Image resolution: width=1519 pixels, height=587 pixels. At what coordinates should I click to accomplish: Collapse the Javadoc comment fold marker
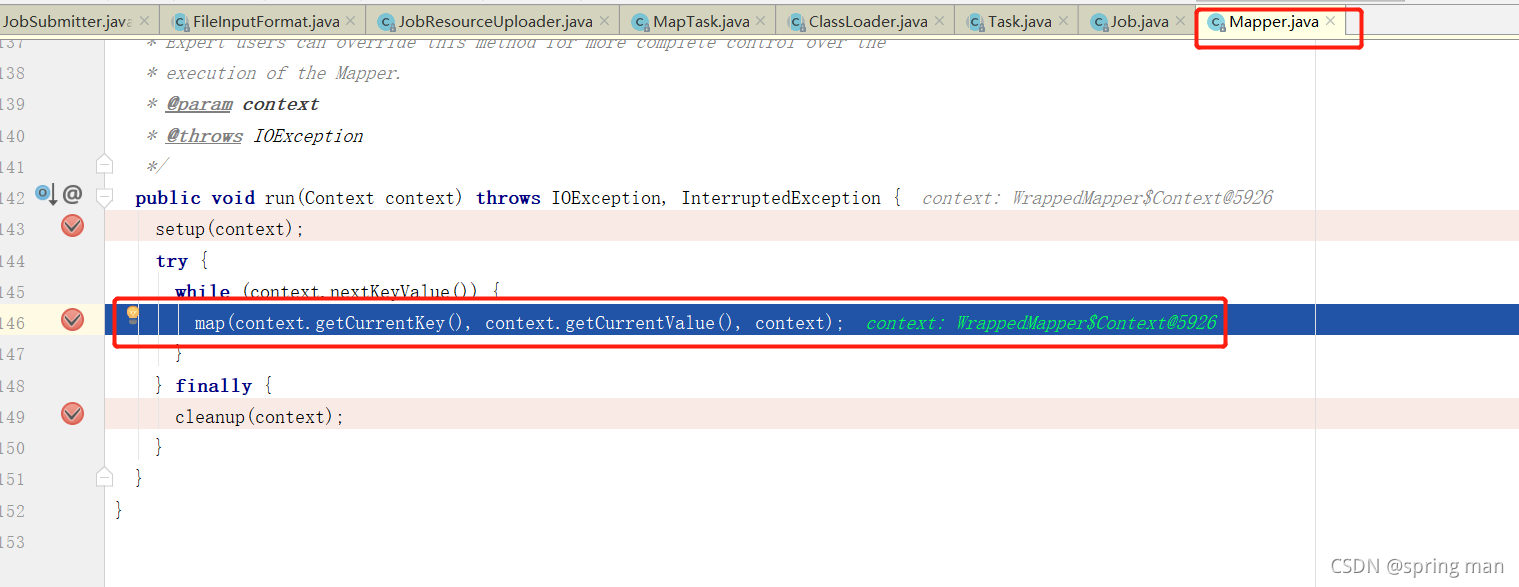[104, 162]
